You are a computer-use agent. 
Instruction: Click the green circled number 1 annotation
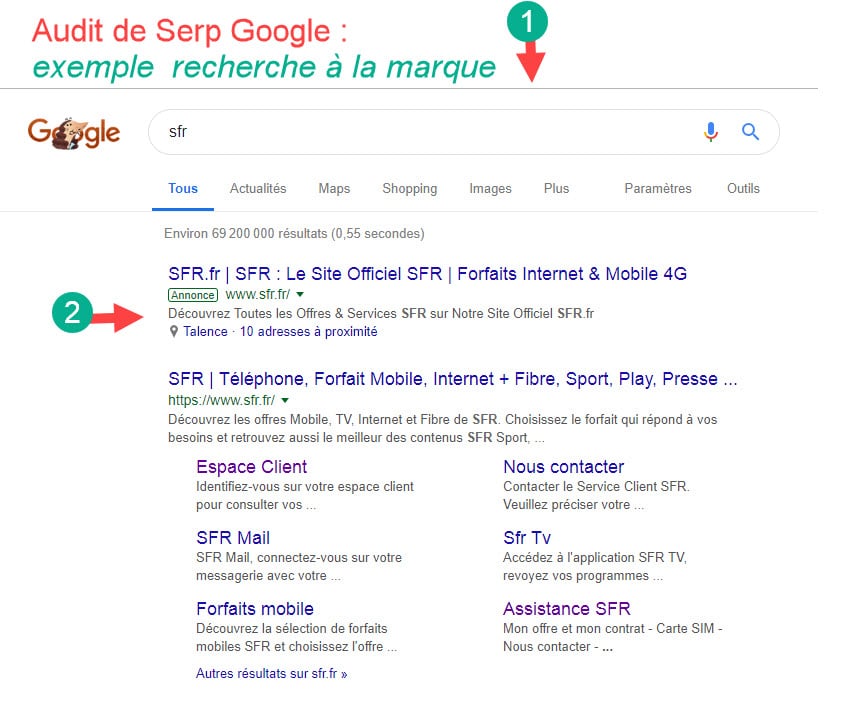click(x=529, y=20)
